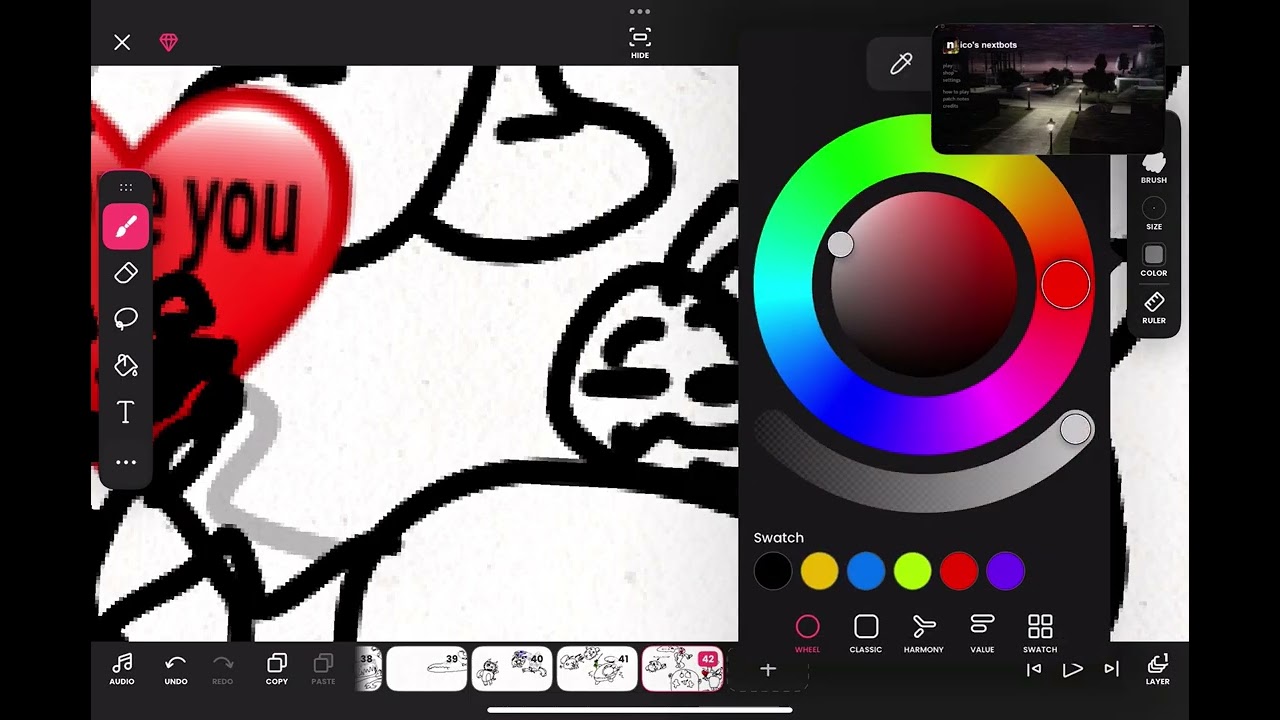The image size is (1280, 720).
Task: Select the Text tool
Action: 126,412
